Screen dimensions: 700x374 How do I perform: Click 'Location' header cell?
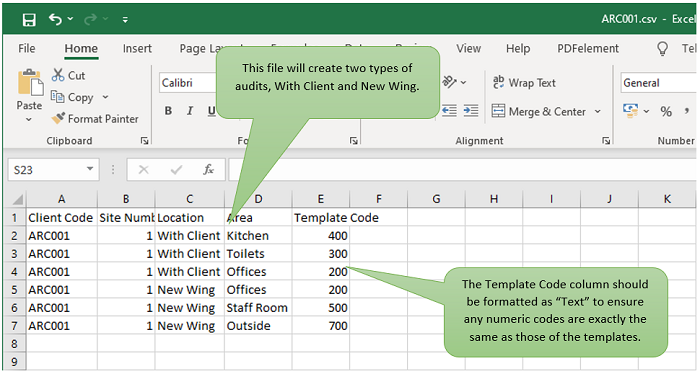(190, 218)
